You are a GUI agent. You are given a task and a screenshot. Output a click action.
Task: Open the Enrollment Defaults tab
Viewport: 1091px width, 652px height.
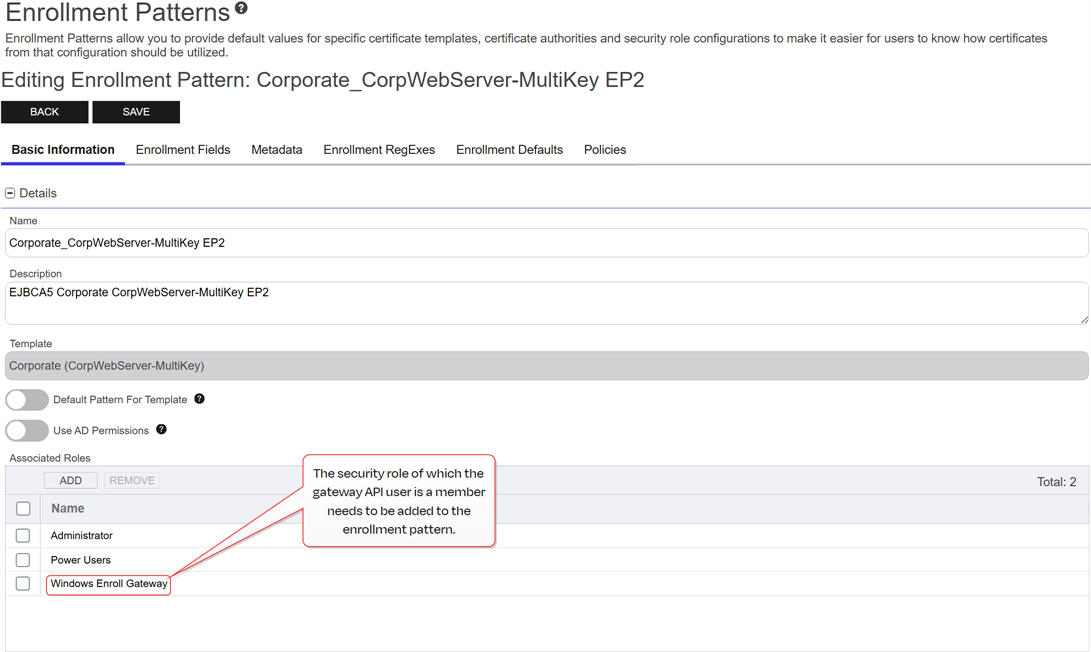pyautogui.click(x=509, y=150)
